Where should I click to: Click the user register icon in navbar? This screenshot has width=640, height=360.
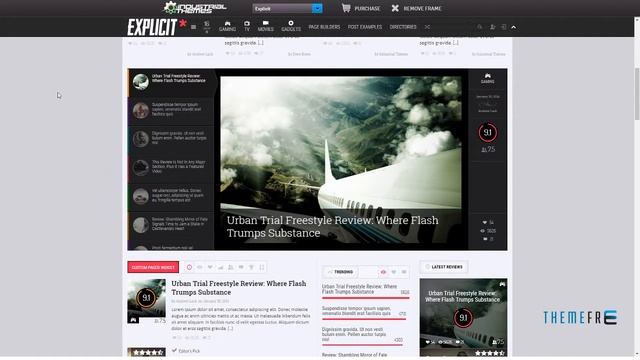click(493, 27)
